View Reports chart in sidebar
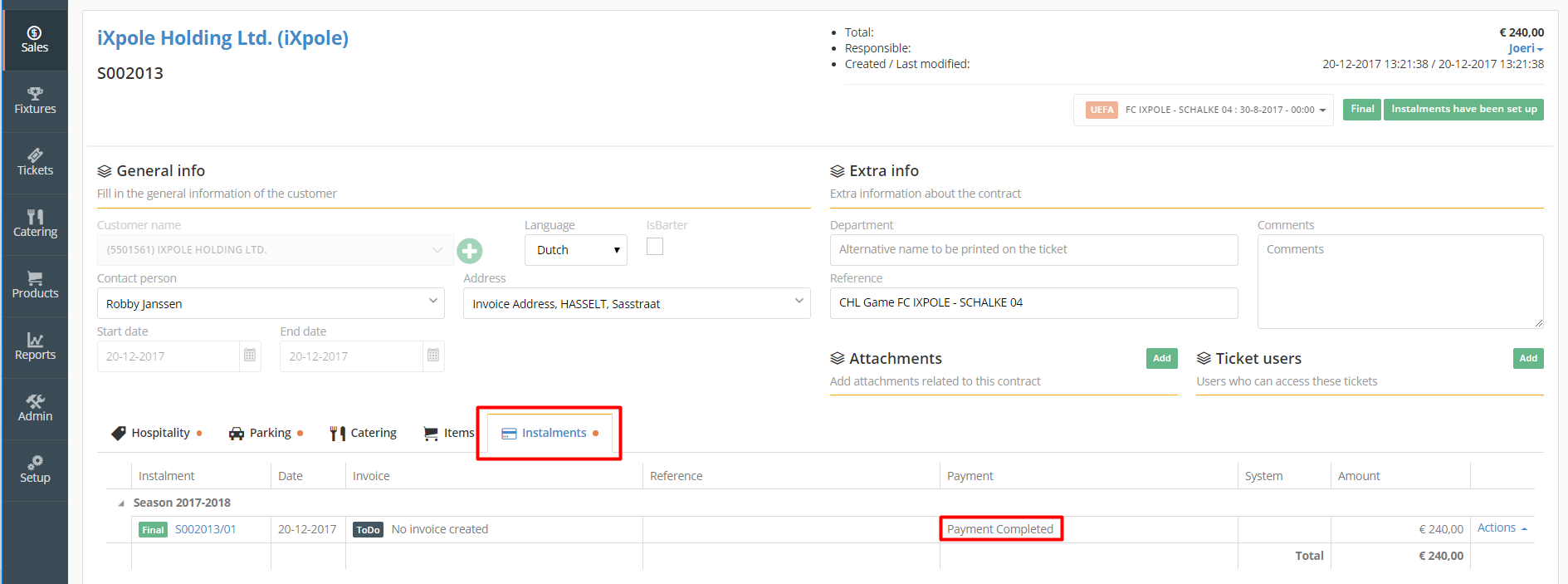This screenshot has height=584, width=1568. pyautogui.click(x=35, y=347)
